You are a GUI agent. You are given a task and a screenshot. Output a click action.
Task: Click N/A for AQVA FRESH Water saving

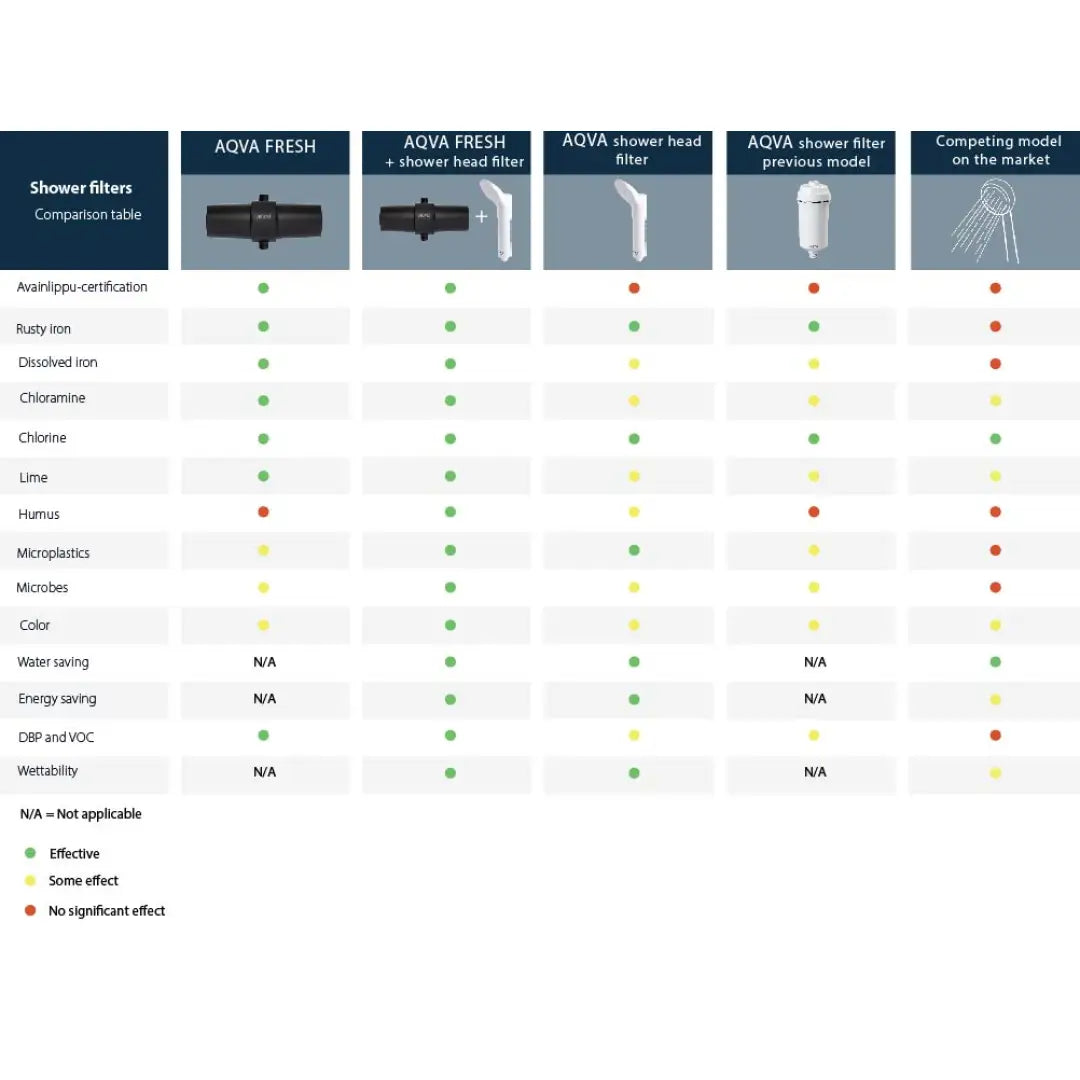[x=264, y=662]
